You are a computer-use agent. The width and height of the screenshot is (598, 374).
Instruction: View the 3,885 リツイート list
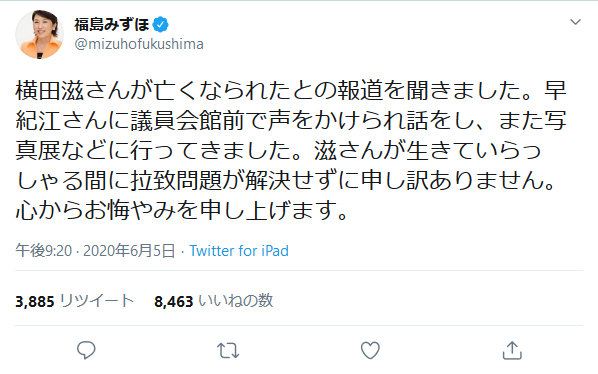[75, 301]
